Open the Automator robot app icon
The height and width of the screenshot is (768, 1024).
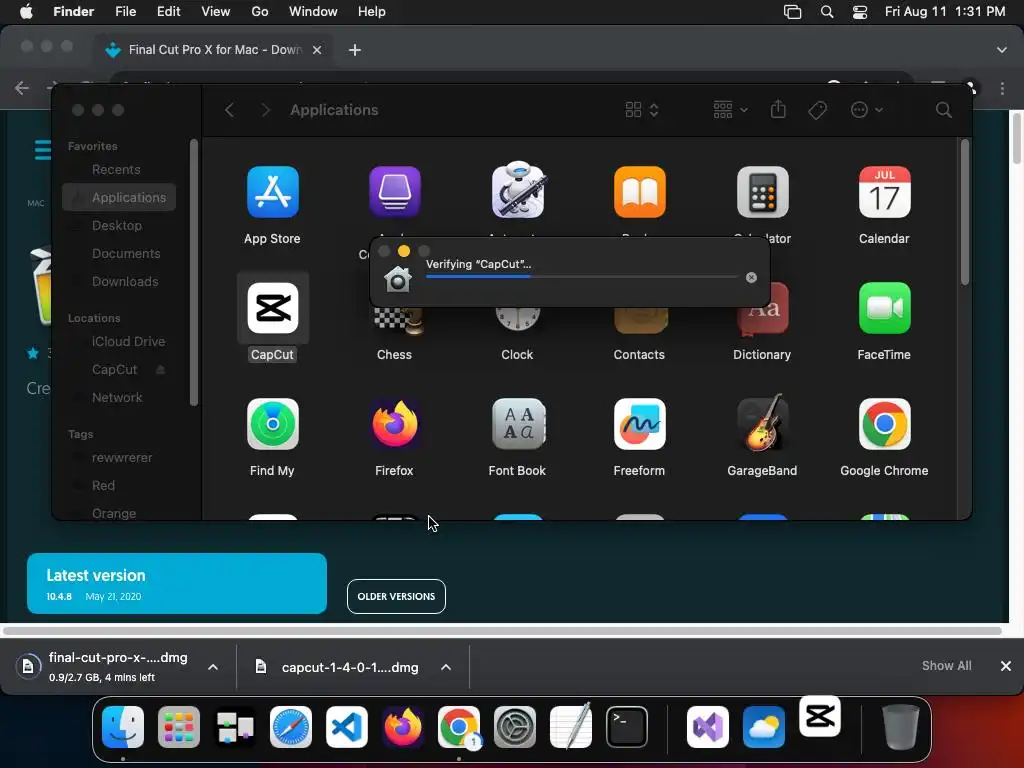517,190
